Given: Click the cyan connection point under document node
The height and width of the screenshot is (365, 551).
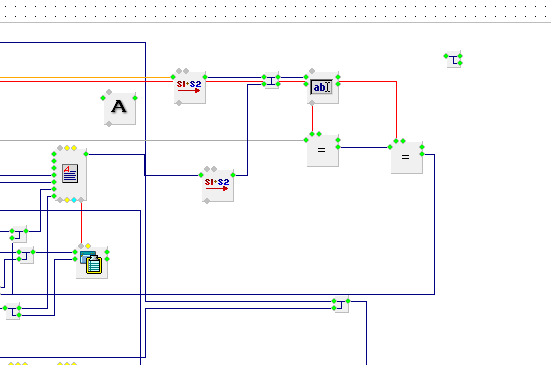Looking at the screenshot, I should click(74, 200).
